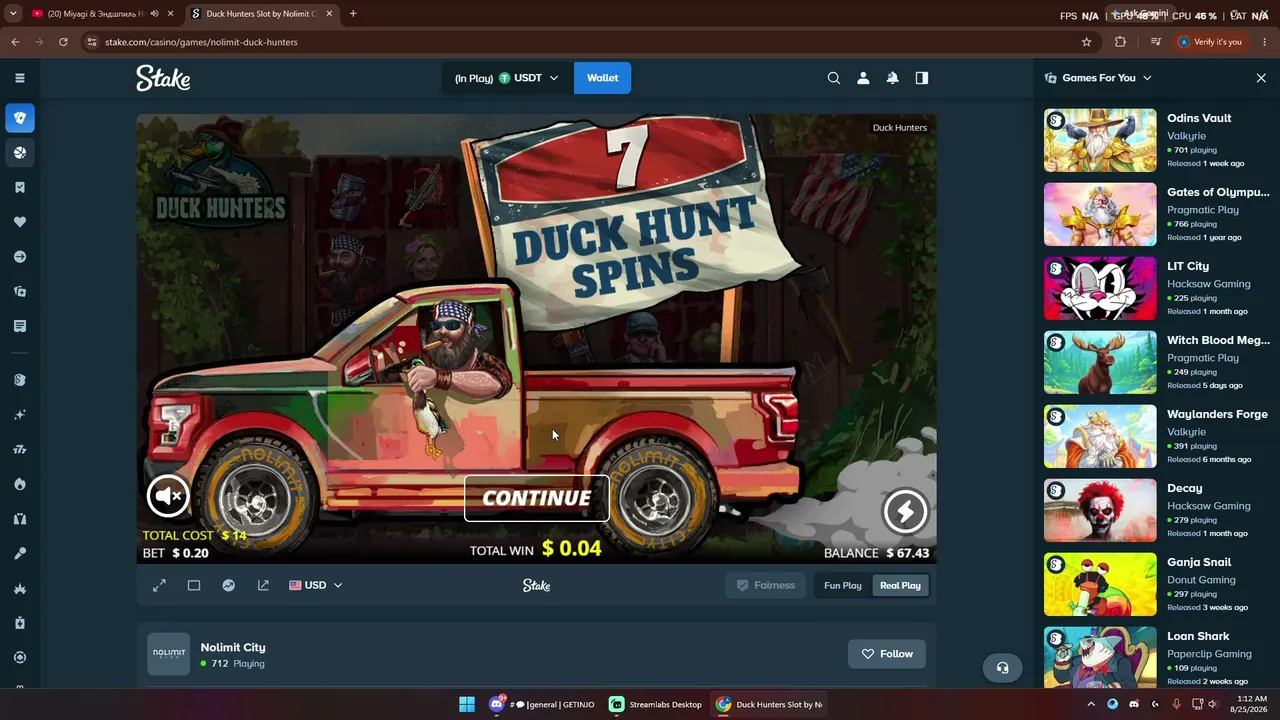Open the Nolimit City provider link
1280x720 pixels.
(233, 647)
